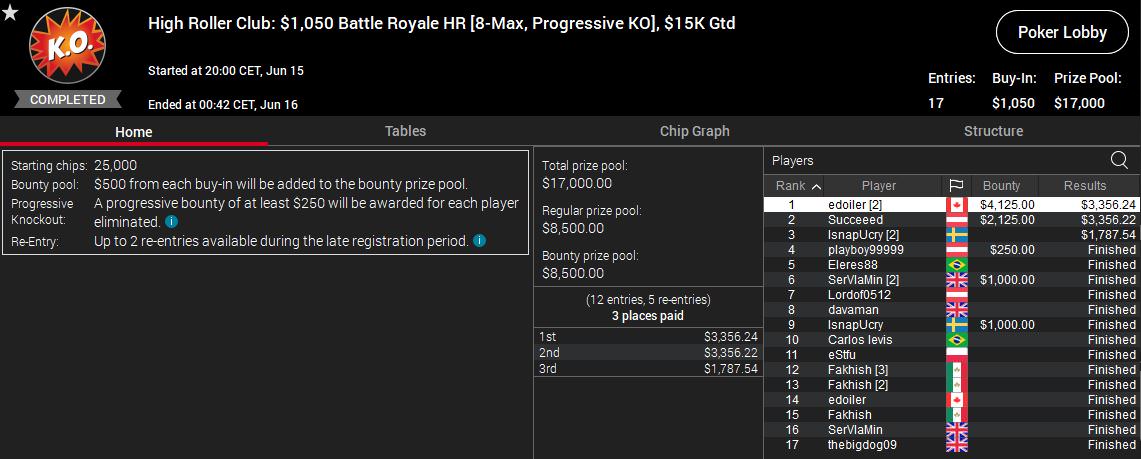Sort by the Player column header
Viewport: 1141px width, 459px height.
(x=879, y=185)
